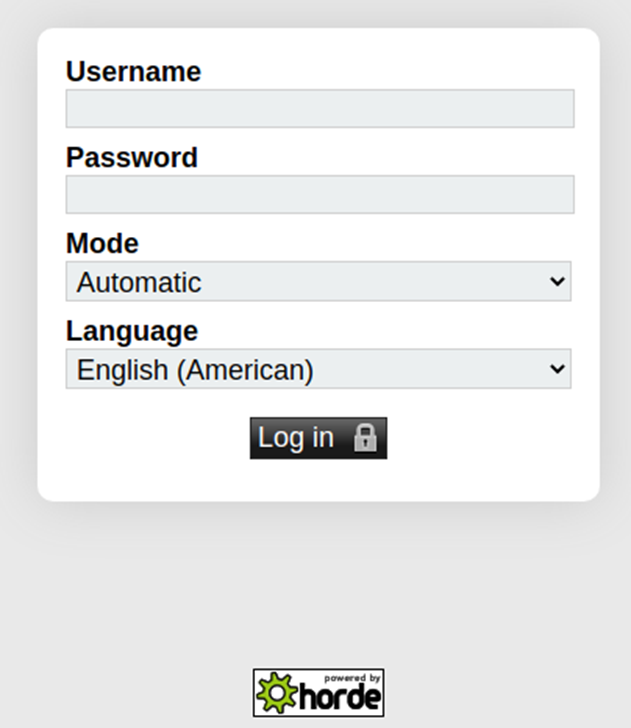Click the green gear icon in Horde logo
The height and width of the screenshot is (728, 631).
coord(276,692)
